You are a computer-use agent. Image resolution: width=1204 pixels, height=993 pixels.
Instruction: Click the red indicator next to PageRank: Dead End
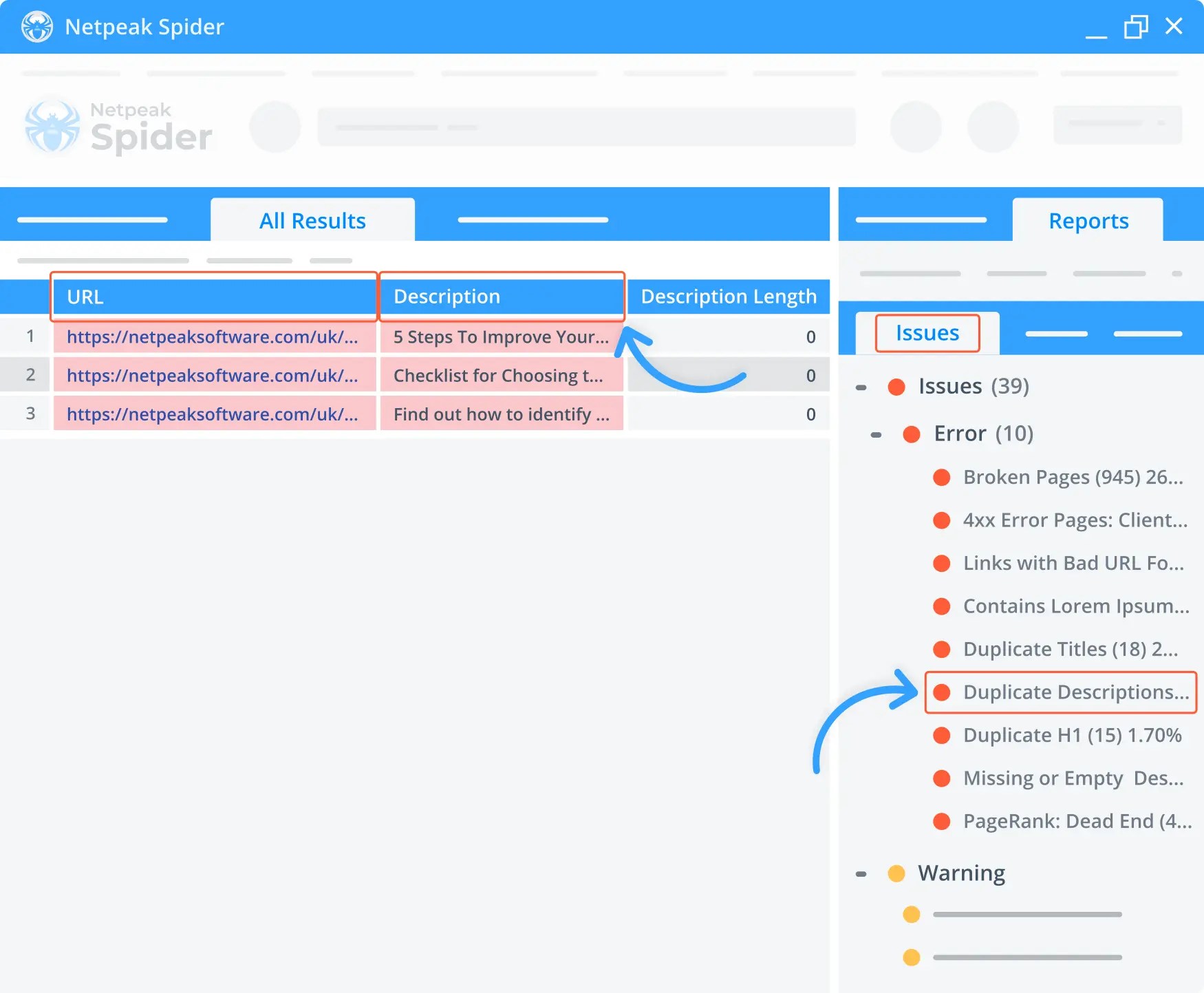[x=941, y=821]
